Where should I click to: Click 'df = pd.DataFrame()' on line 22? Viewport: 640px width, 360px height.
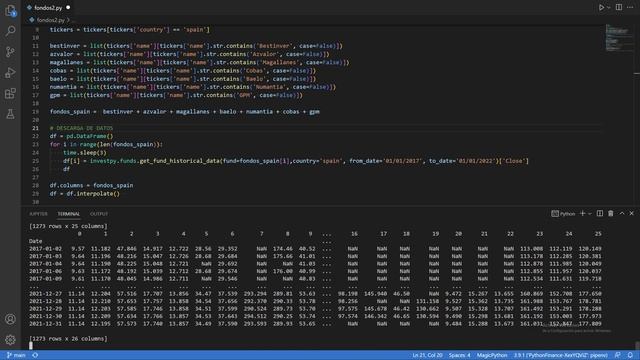[x=81, y=136]
